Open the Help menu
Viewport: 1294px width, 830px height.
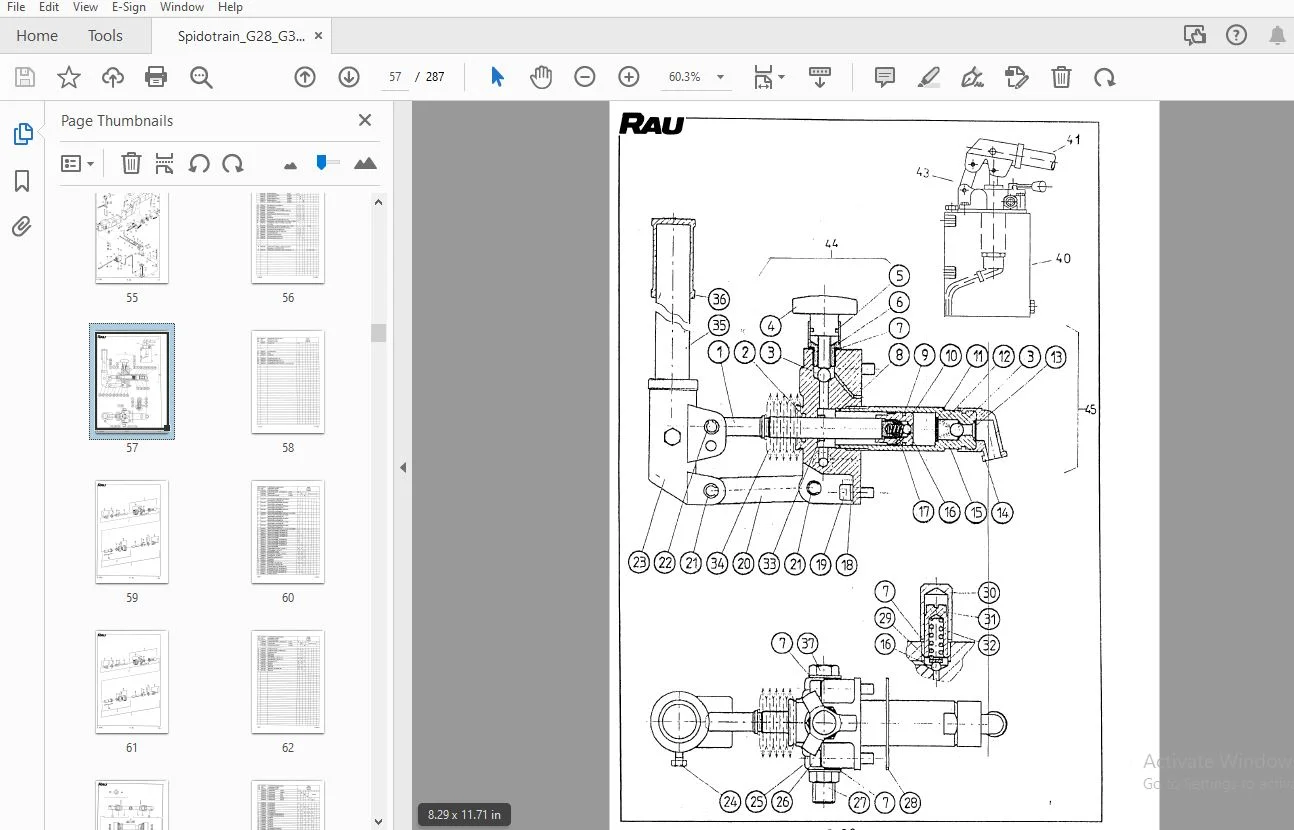tap(230, 7)
